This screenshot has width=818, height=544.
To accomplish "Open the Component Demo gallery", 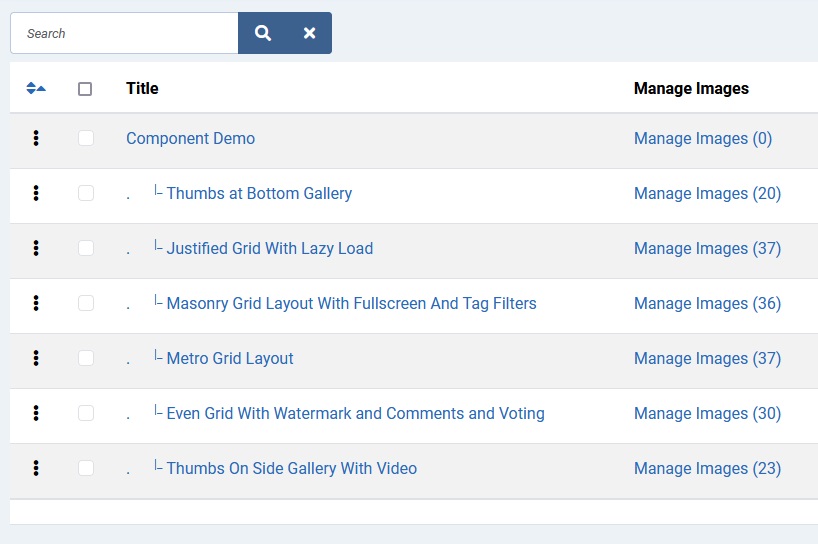I will 190,138.
